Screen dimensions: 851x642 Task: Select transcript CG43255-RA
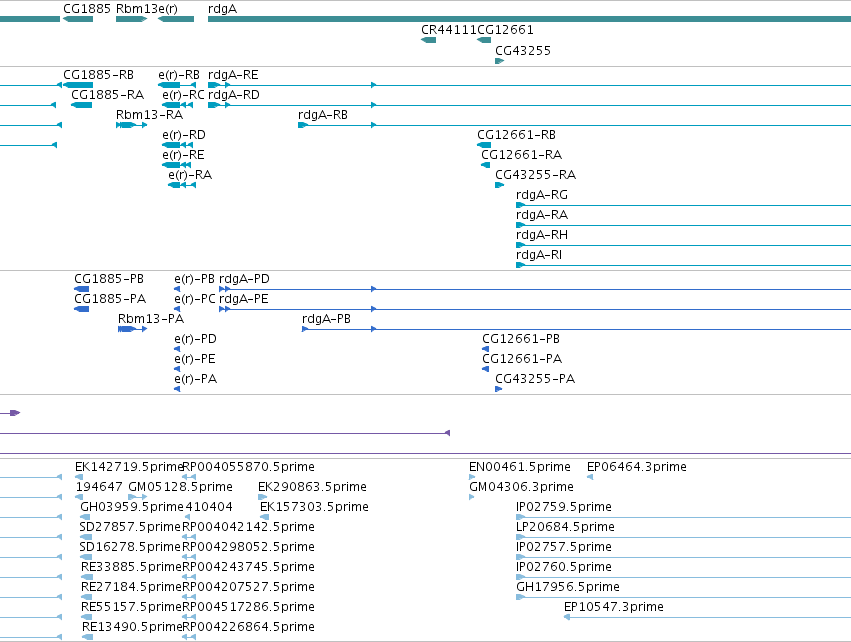click(536, 175)
